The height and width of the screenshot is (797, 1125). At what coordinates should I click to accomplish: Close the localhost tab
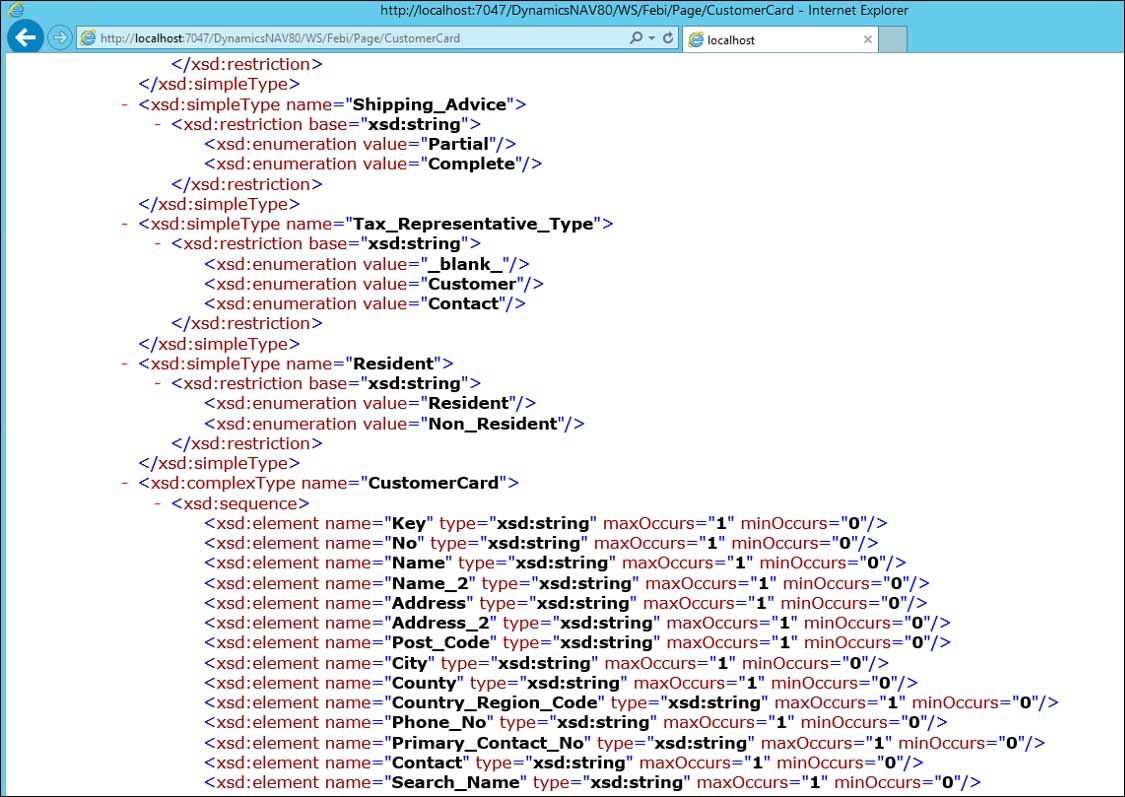(867, 40)
